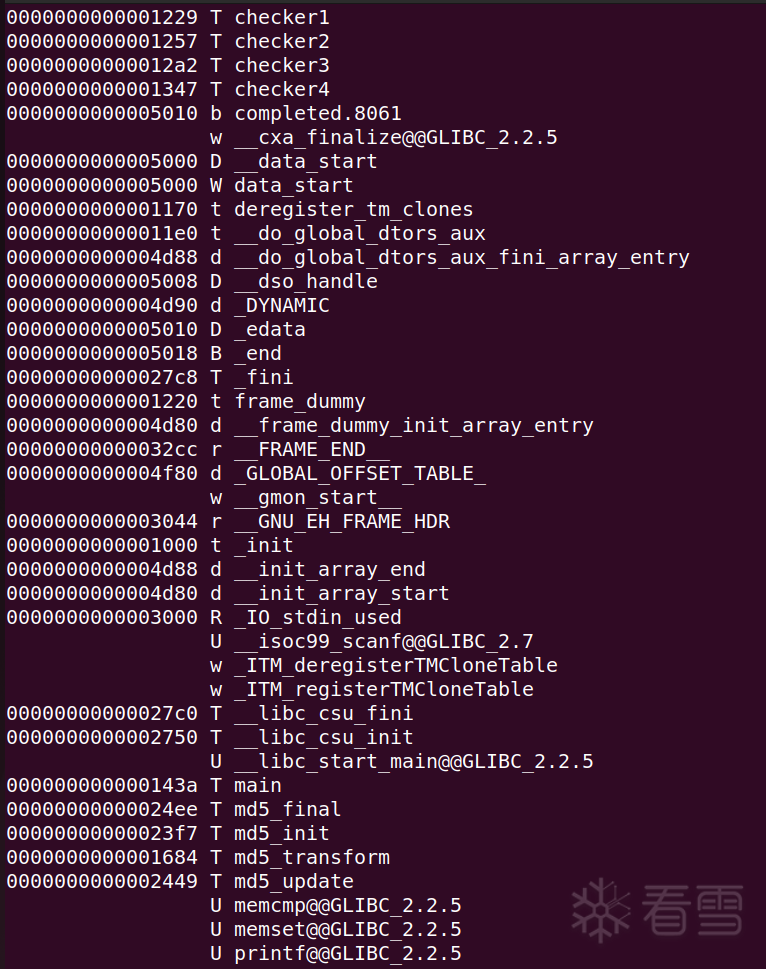
Task: Click the md5_update symbol name
Action: 294,881
